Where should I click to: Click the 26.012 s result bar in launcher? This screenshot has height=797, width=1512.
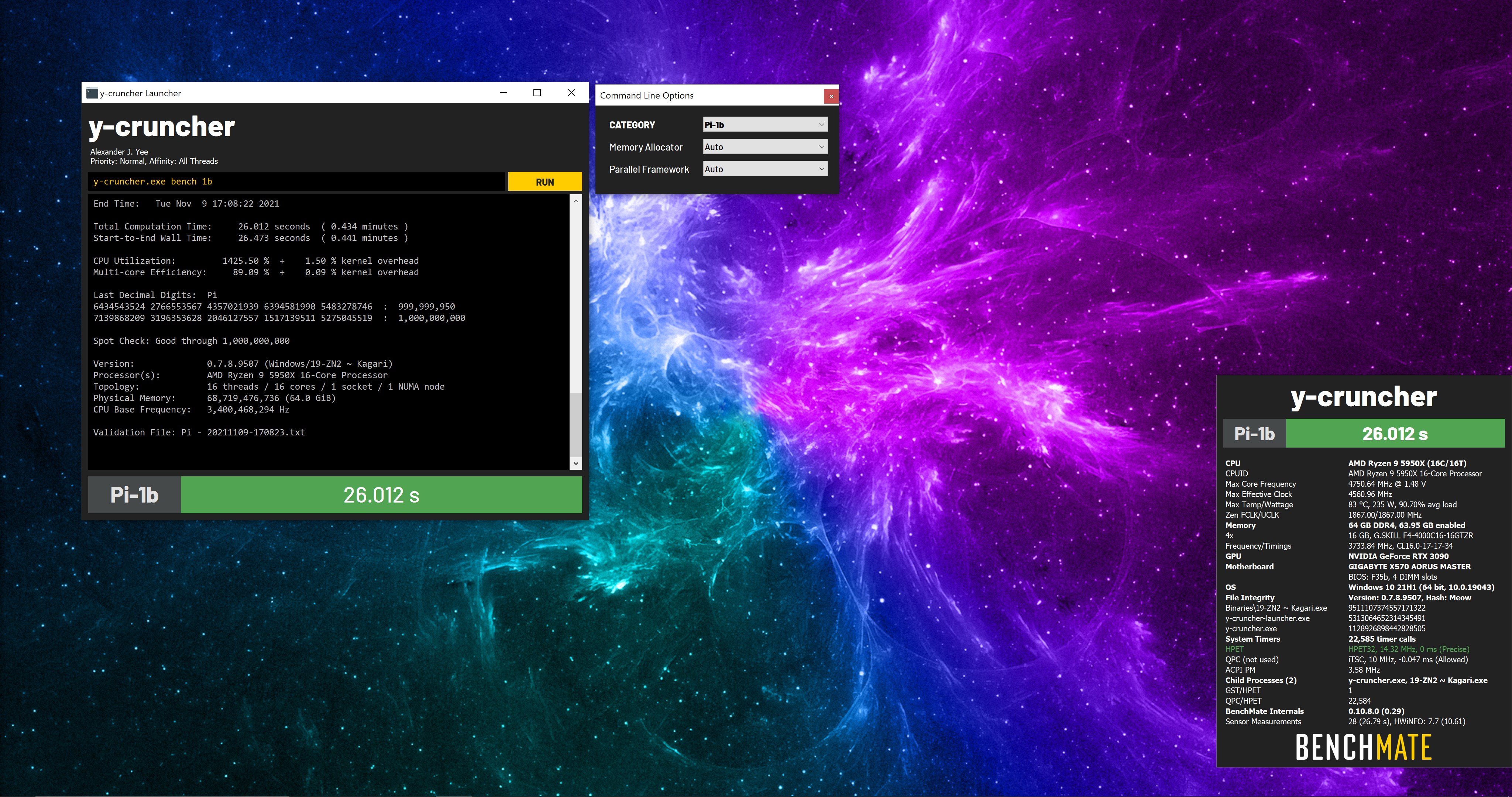382,495
